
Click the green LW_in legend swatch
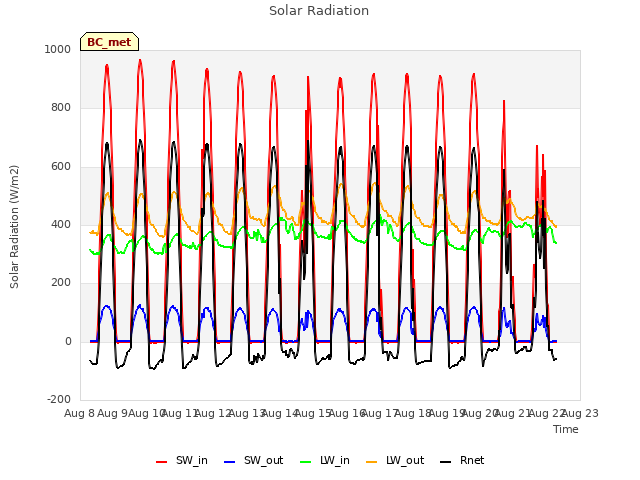pyautogui.click(x=306, y=462)
